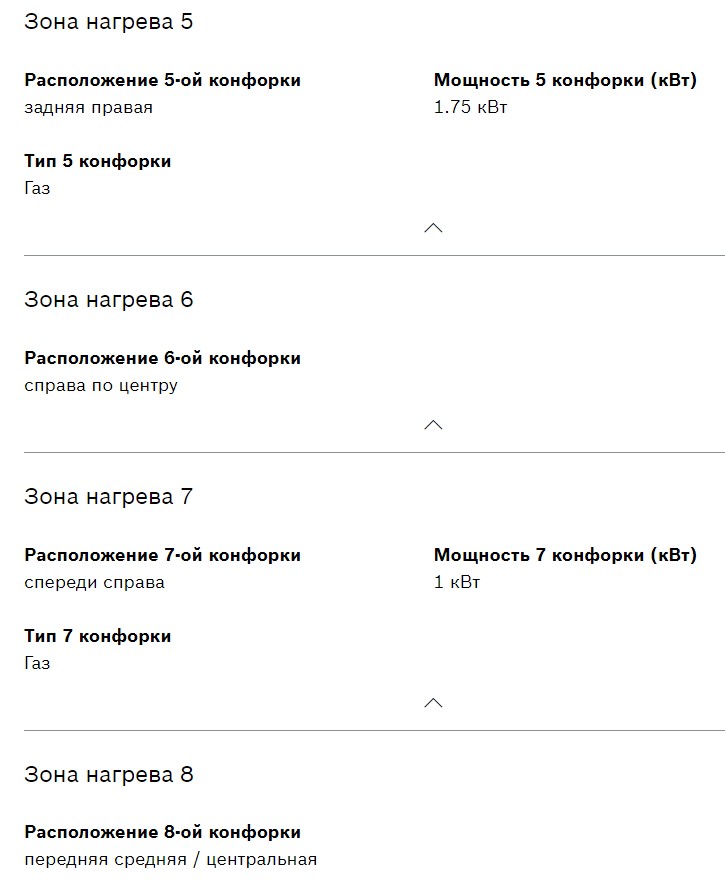This screenshot has width=725, height=893.
Task: Click the value задняя правая
Action: (89, 107)
